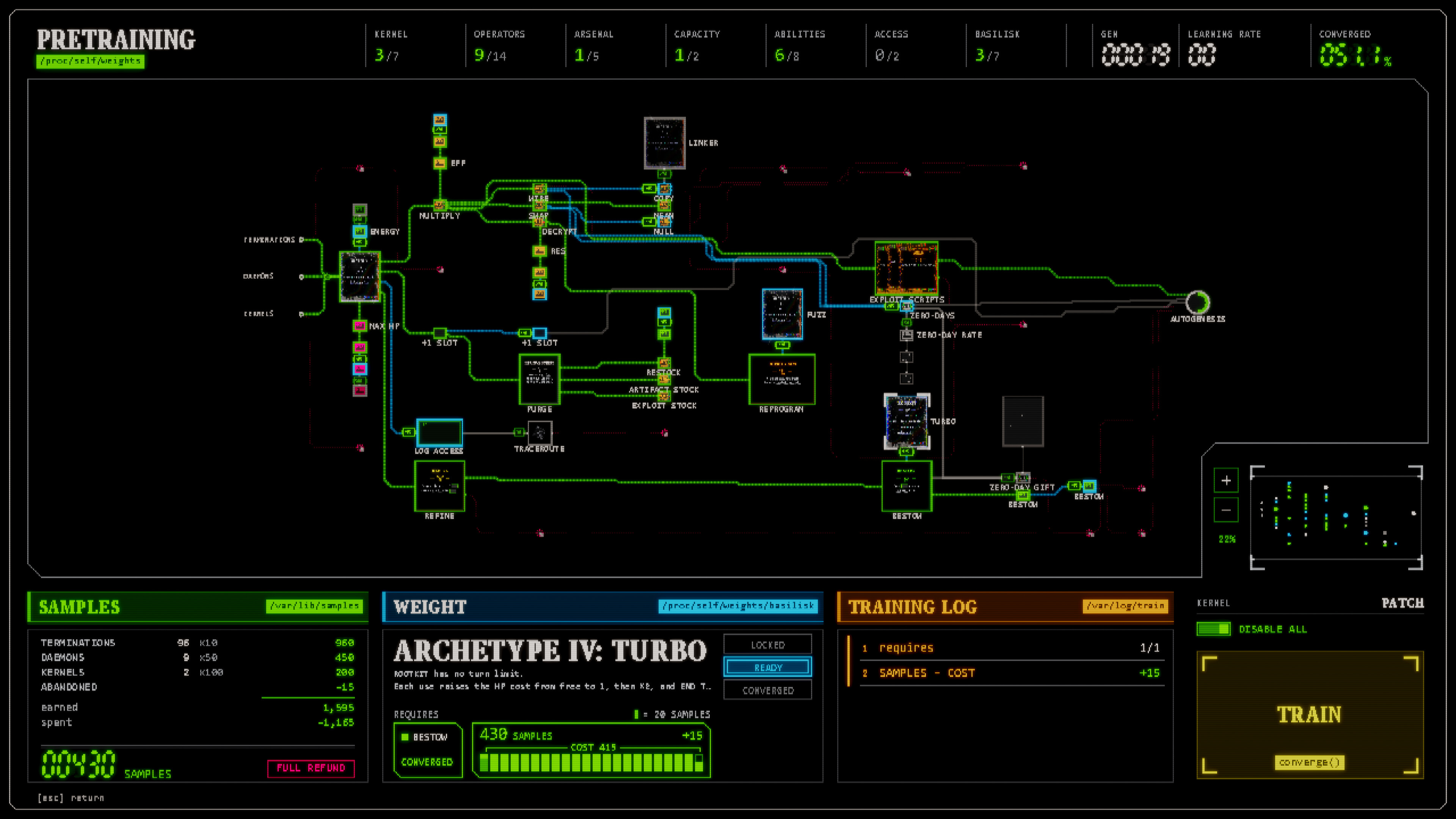Click the TRACEROUTE node
This screenshot has height=819, width=1456.
point(540,433)
